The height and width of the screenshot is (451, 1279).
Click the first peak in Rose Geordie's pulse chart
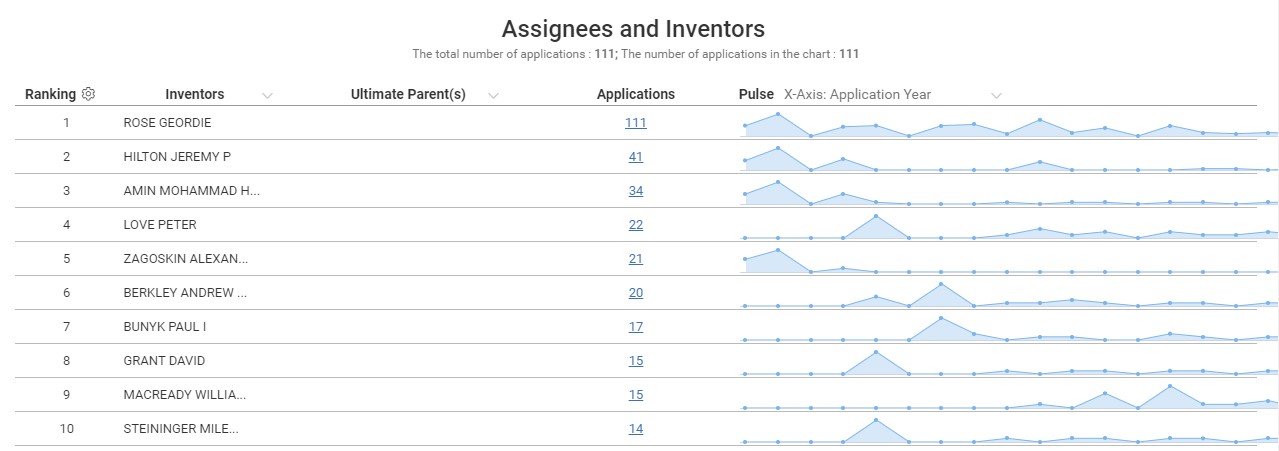click(778, 114)
